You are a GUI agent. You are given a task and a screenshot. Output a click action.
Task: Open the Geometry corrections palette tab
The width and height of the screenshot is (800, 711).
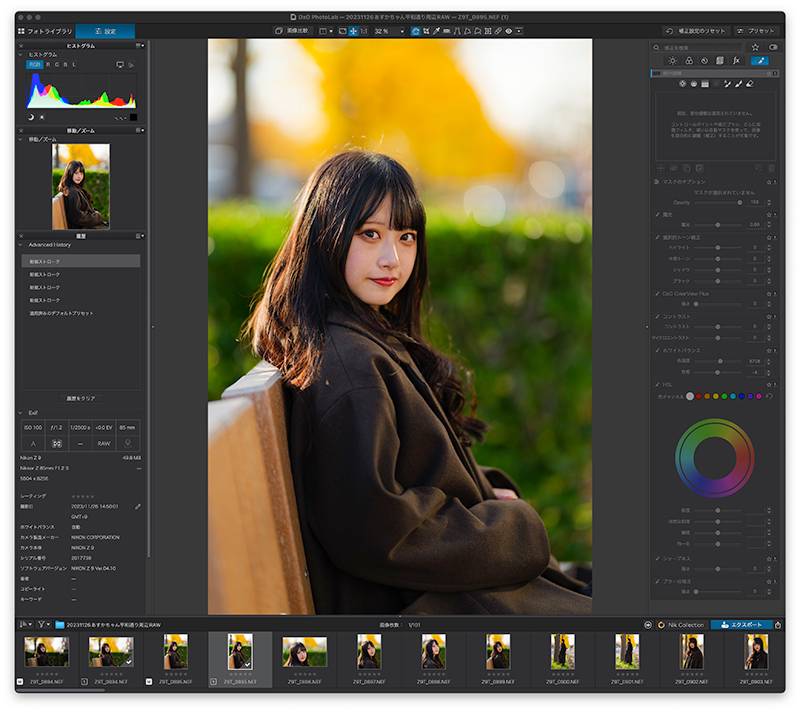(720, 61)
